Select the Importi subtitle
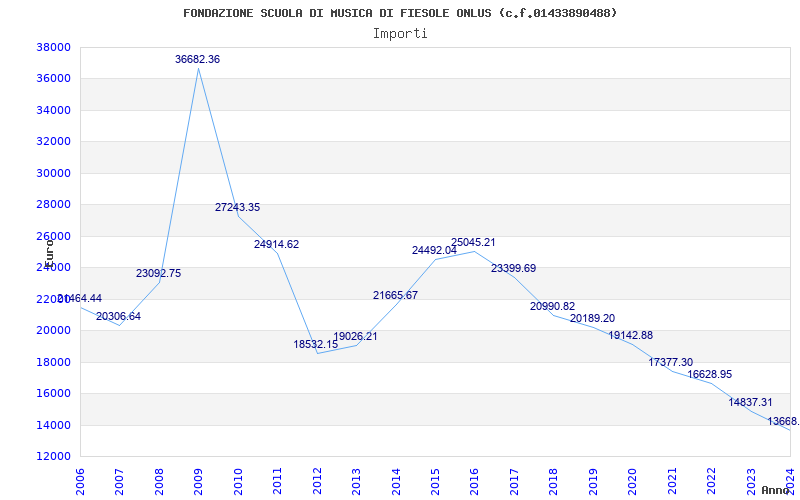Viewport: 800px width, 500px height. 400,34
